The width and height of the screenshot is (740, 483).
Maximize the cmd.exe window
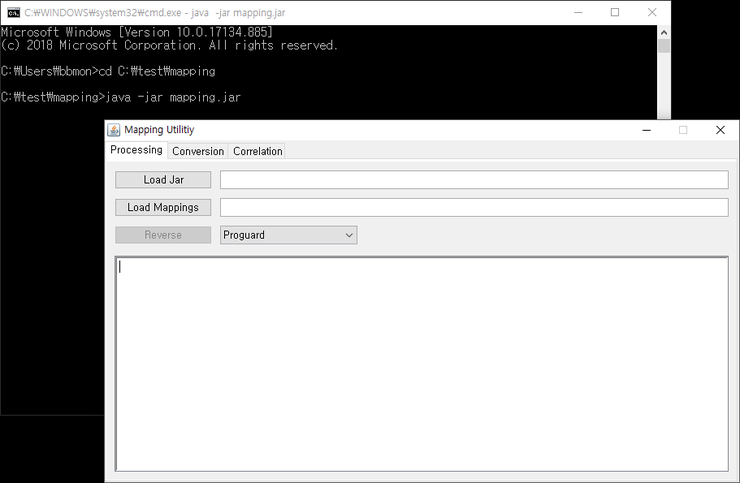click(615, 12)
